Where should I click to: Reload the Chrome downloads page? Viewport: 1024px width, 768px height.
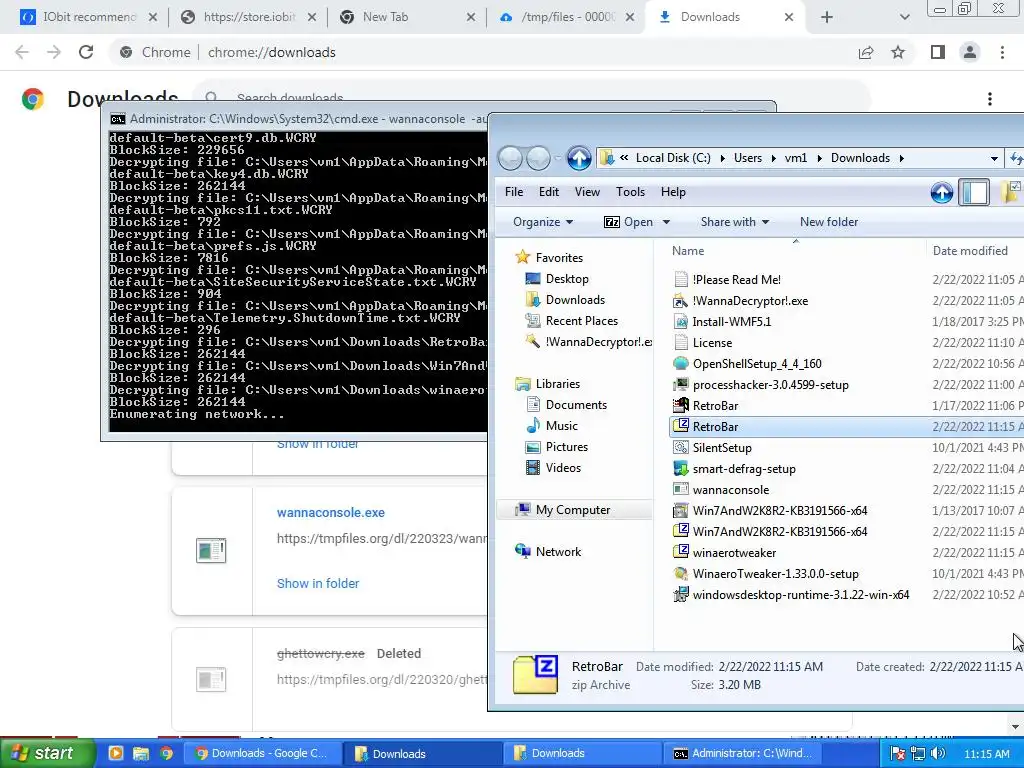86,52
